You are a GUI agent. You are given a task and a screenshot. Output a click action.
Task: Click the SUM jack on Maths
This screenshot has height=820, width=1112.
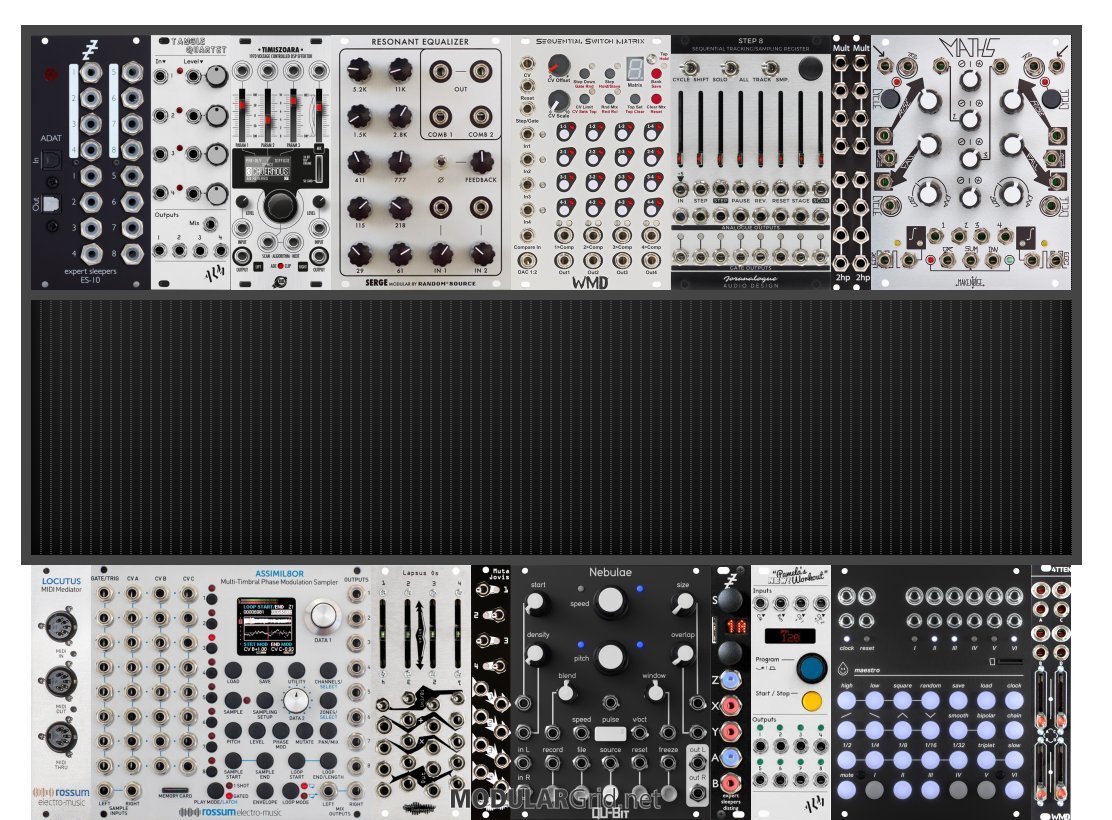click(x=969, y=260)
